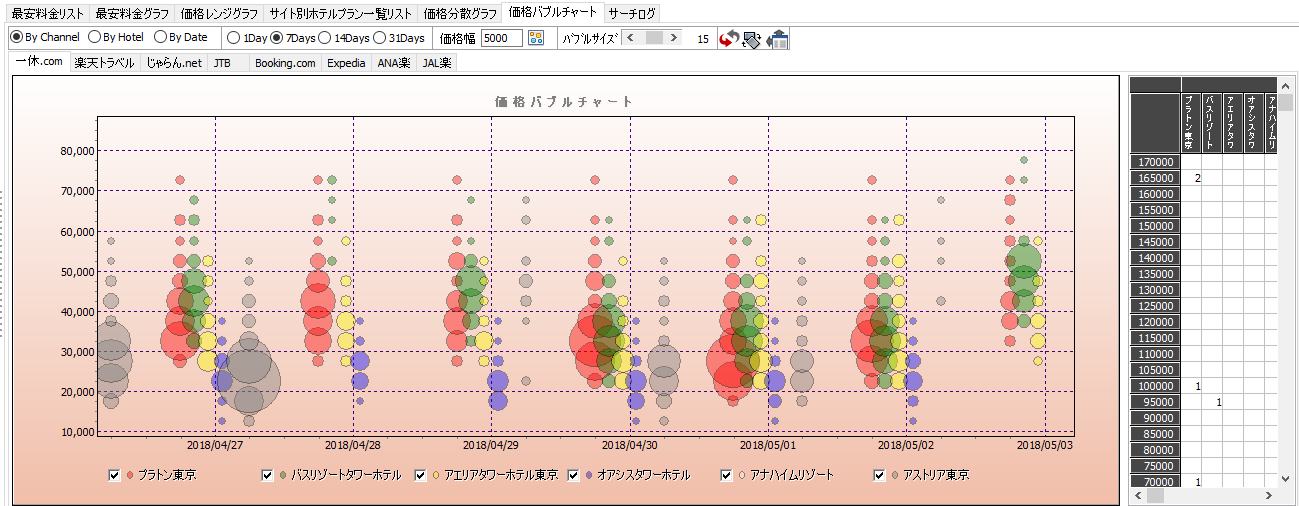Decrease bubble size with left arrow
The height and width of the screenshot is (506, 1299).
[630, 38]
